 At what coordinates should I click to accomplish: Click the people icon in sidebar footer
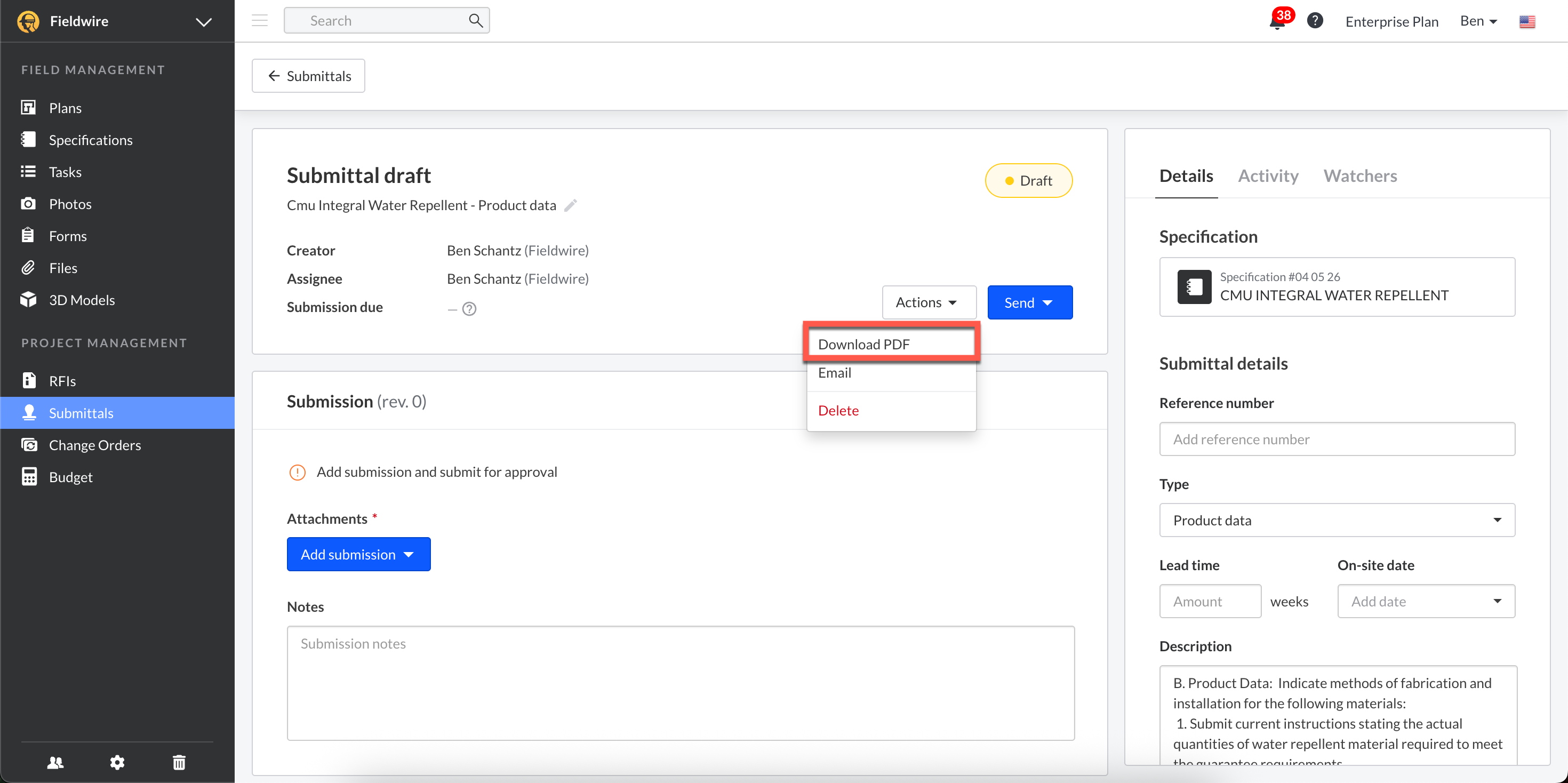[x=55, y=762]
